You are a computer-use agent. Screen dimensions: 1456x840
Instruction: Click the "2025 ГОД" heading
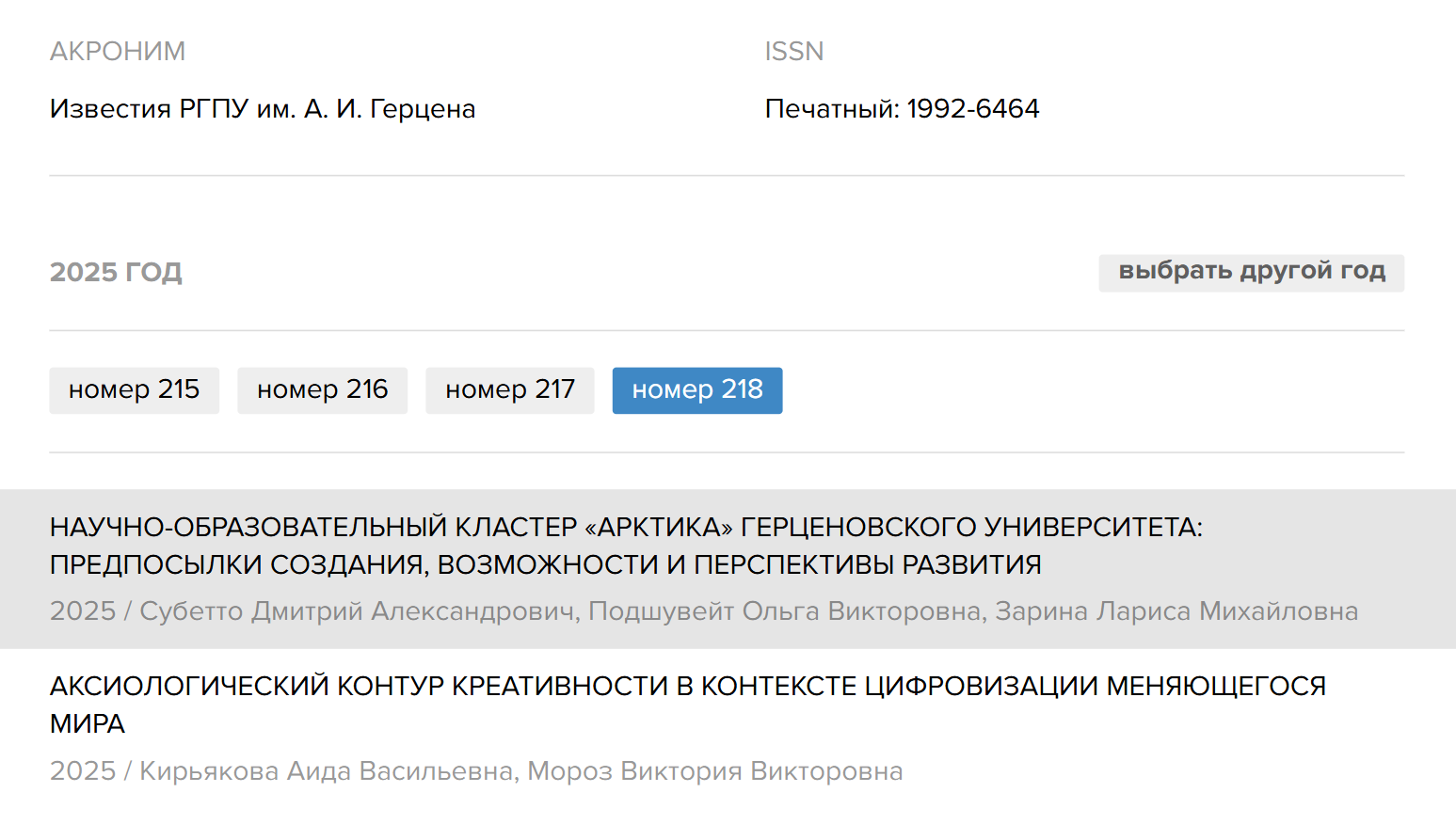coord(115,272)
